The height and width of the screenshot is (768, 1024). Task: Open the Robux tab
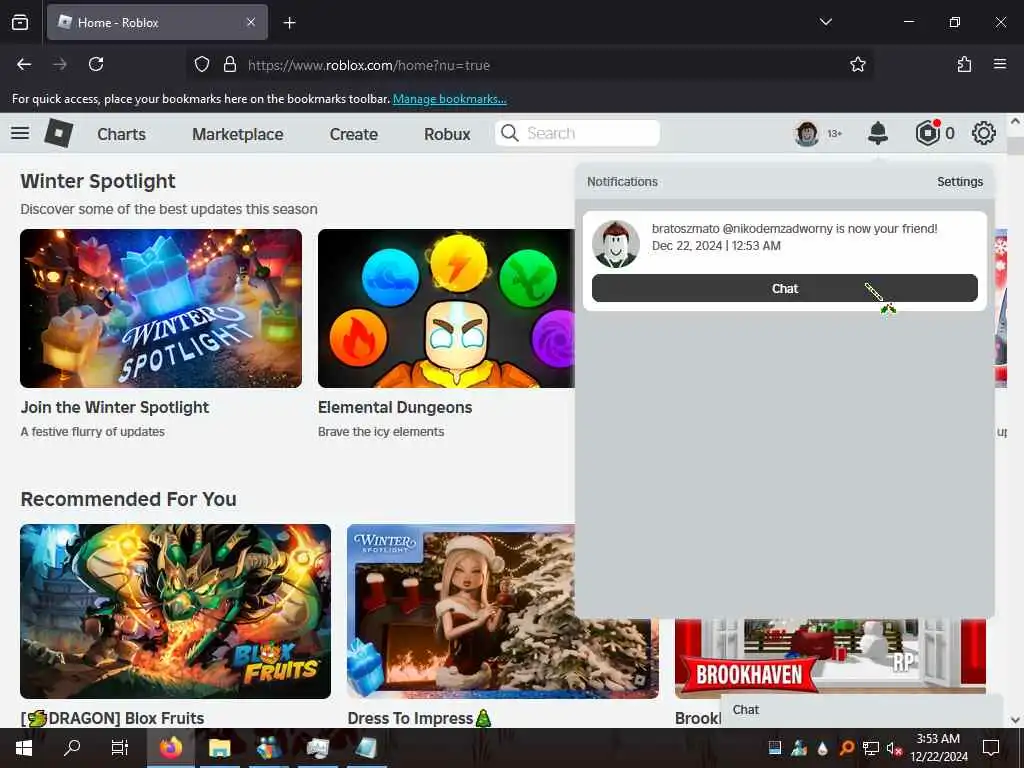click(x=447, y=134)
